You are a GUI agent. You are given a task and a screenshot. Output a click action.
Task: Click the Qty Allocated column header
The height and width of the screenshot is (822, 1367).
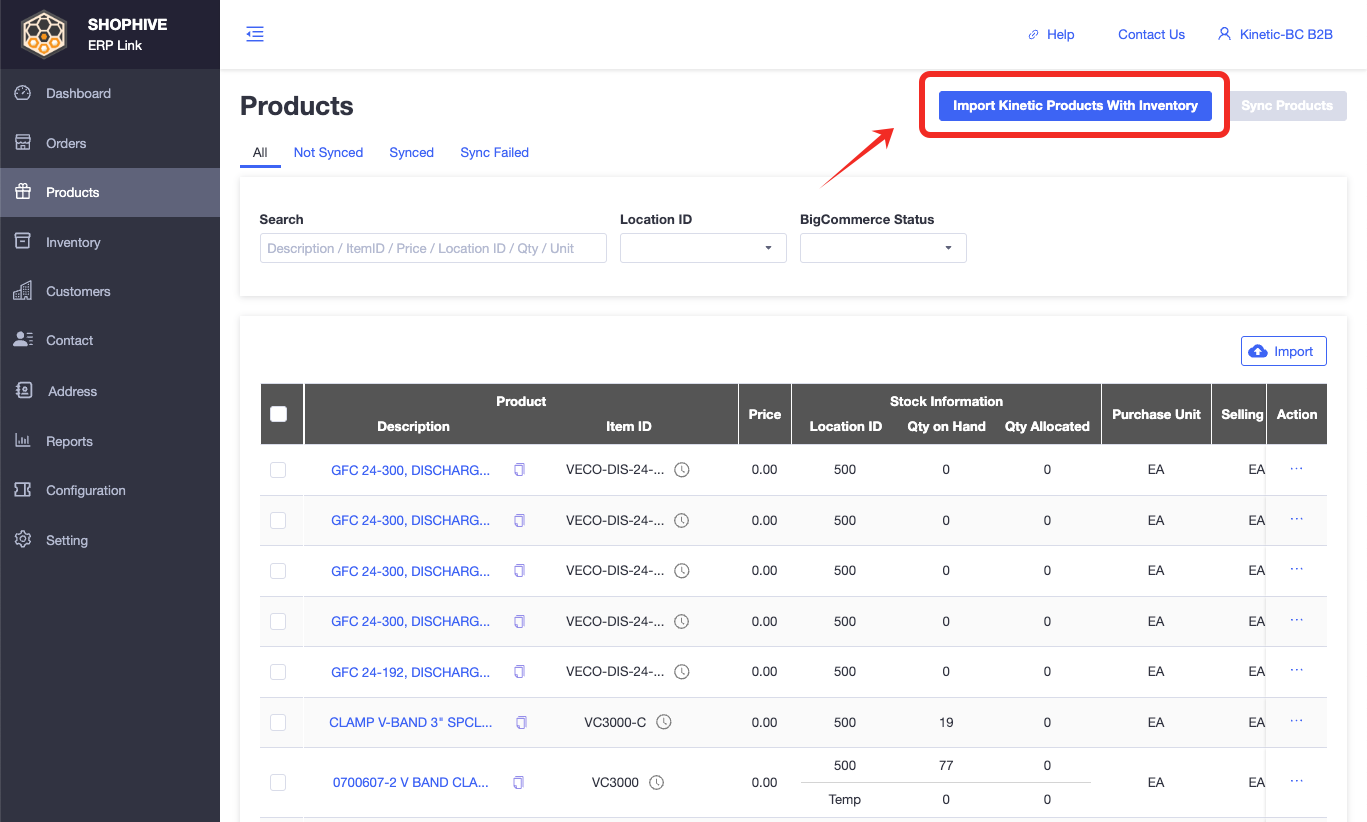(1047, 426)
